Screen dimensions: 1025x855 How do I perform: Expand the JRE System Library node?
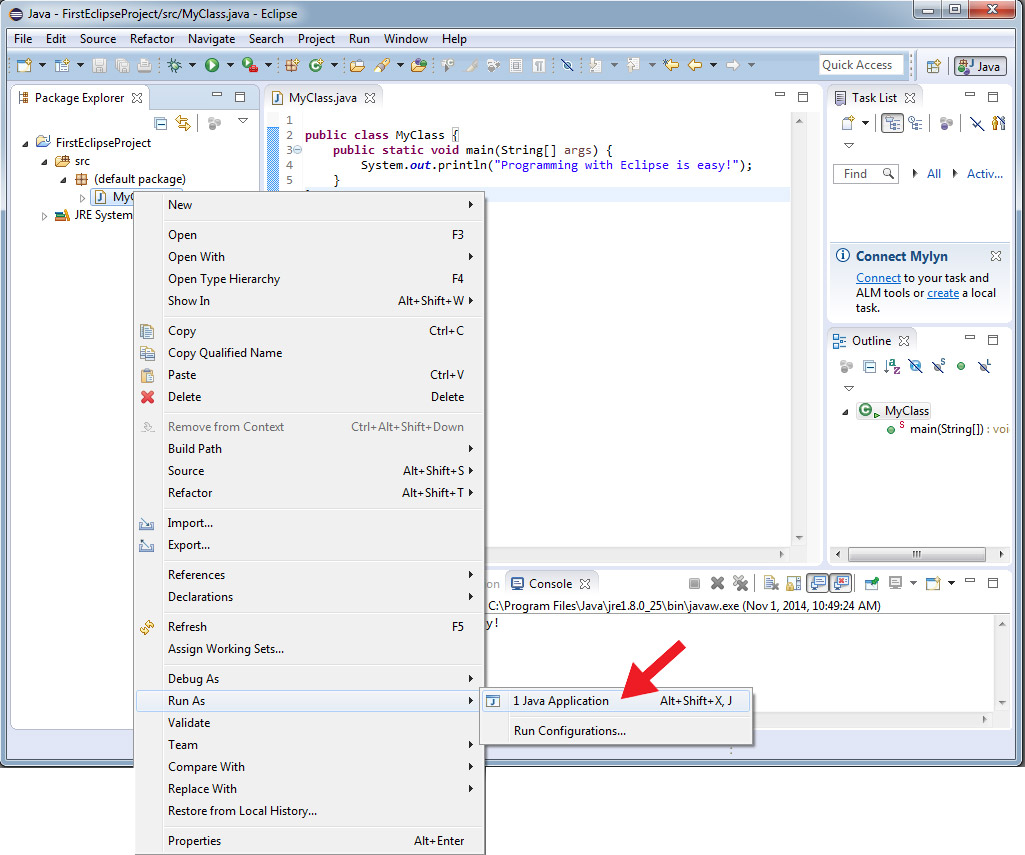(x=45, y=215)
